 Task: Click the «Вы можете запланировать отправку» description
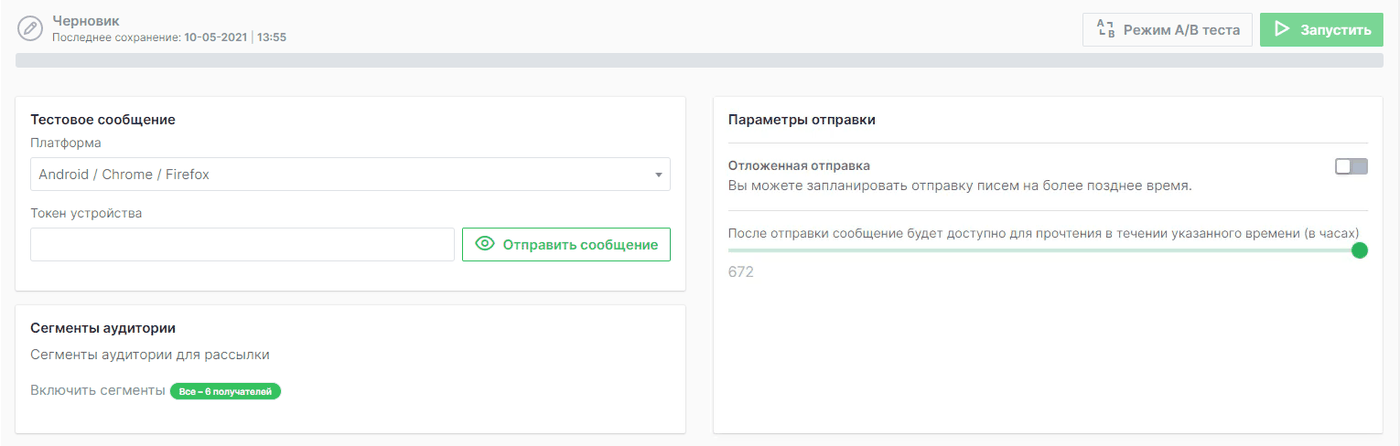coord(960,185)
